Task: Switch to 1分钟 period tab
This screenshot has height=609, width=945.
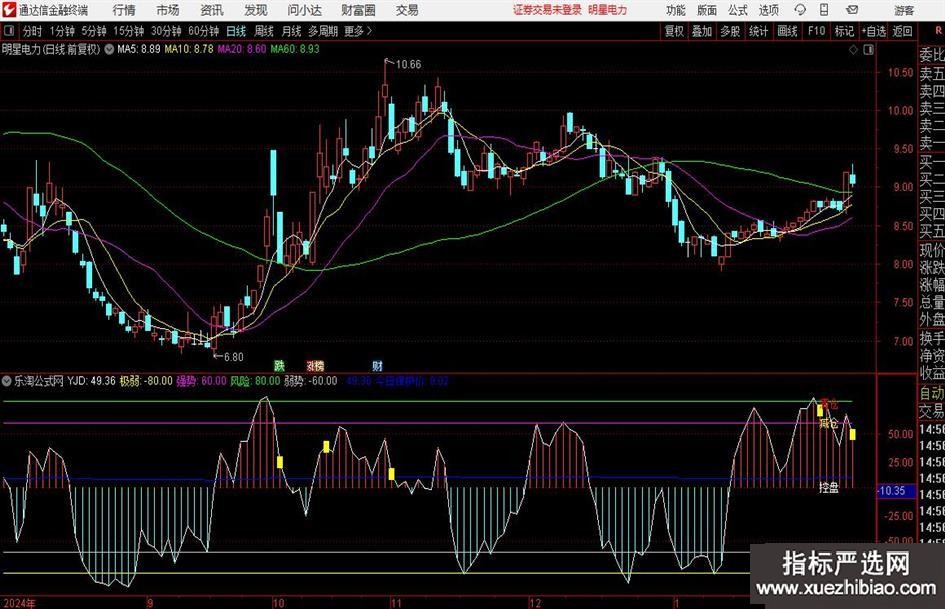Action: [x=61, y=31]
